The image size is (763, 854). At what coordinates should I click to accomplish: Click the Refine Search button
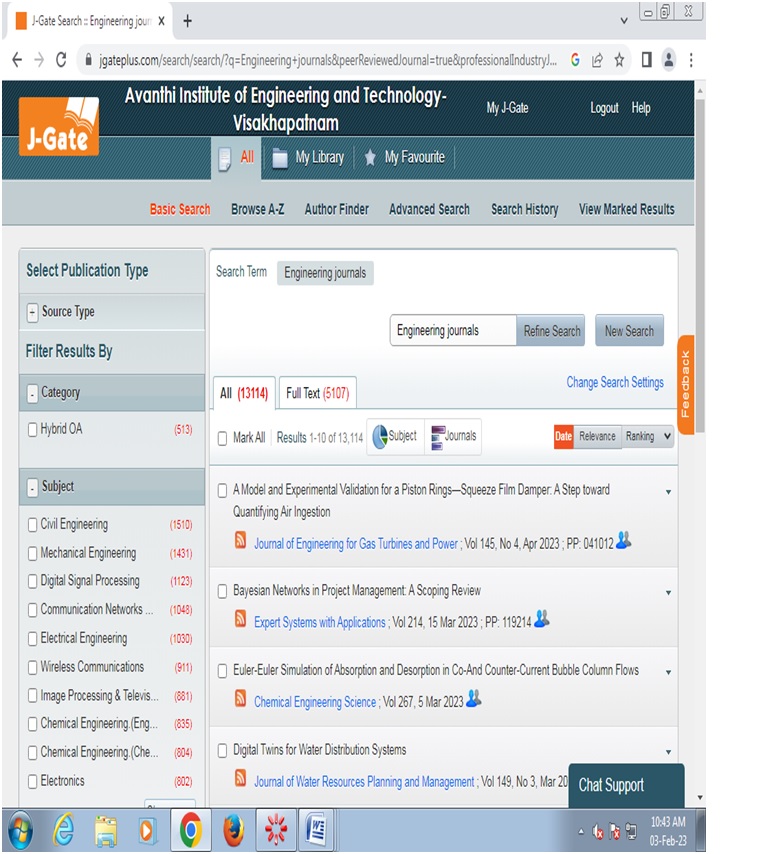point(551,331)
